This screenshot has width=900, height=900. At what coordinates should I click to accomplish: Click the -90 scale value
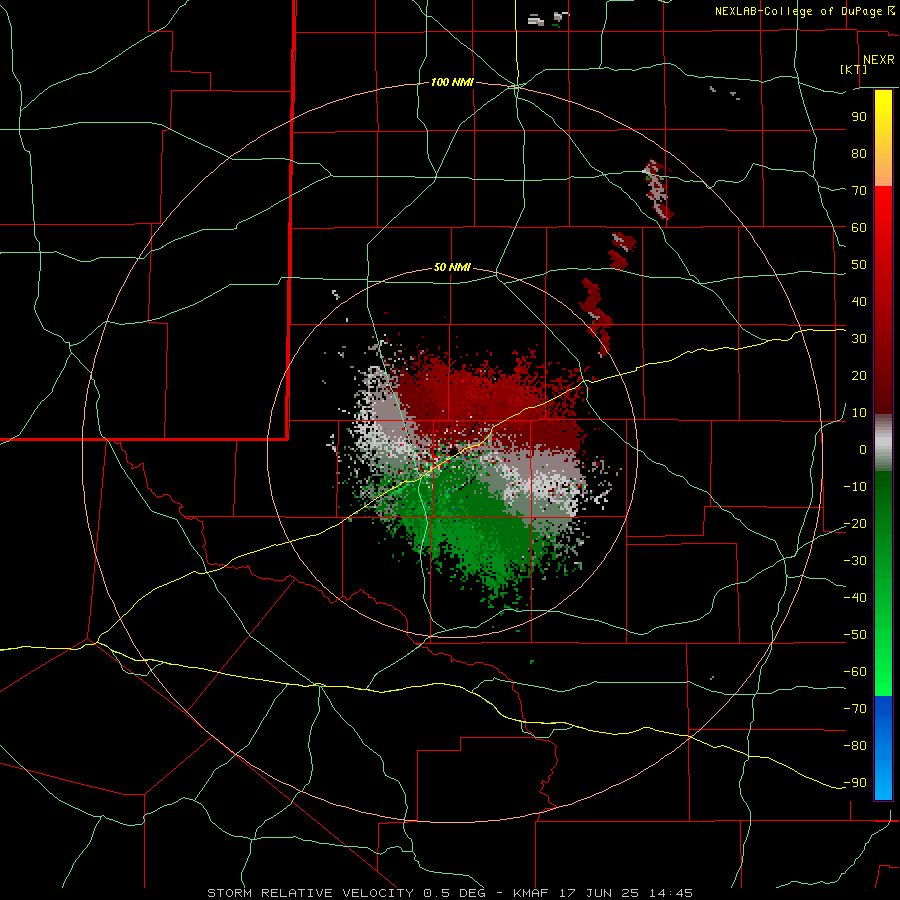855,783
